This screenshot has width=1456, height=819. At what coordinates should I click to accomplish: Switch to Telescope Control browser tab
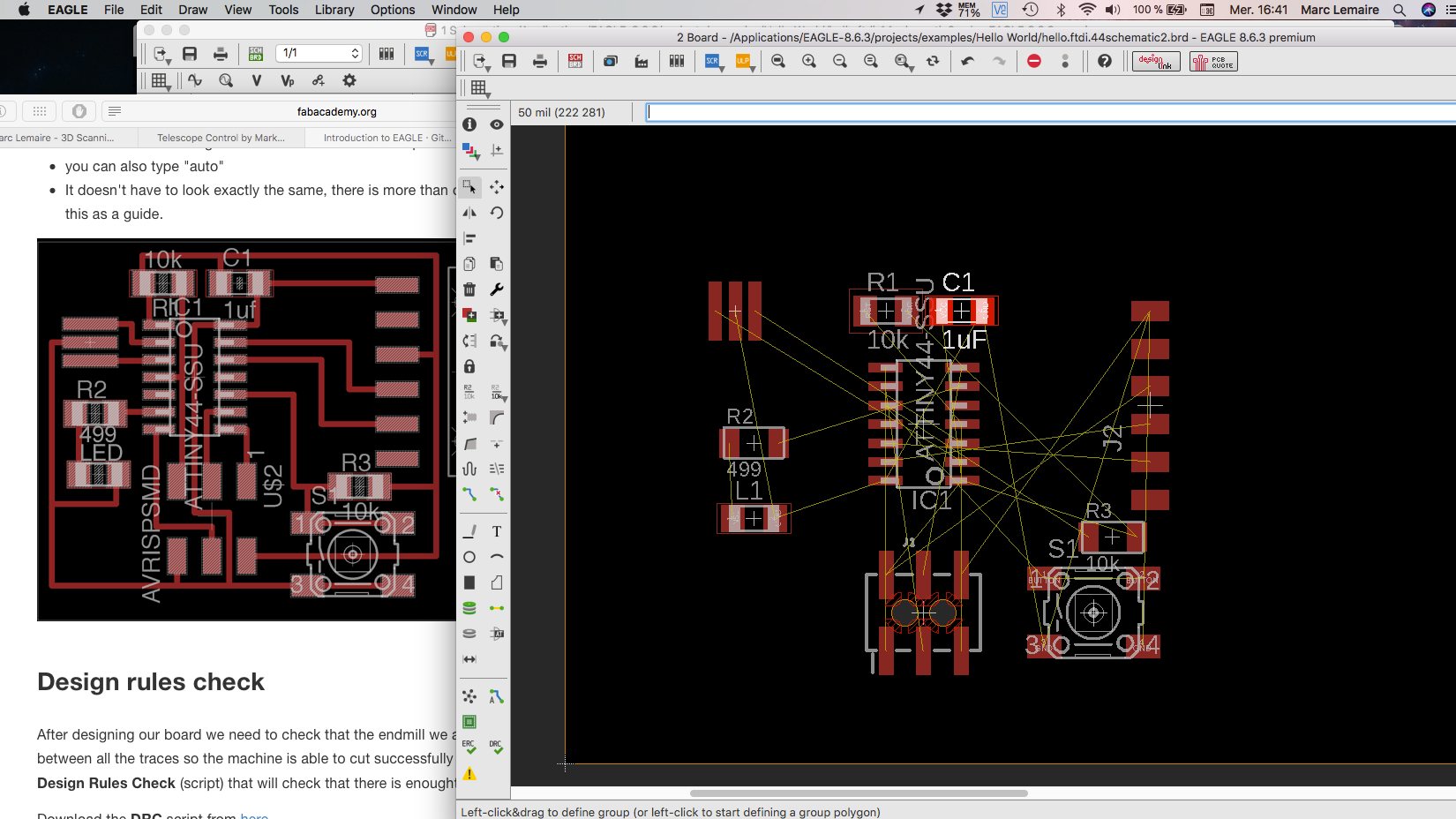221,138
